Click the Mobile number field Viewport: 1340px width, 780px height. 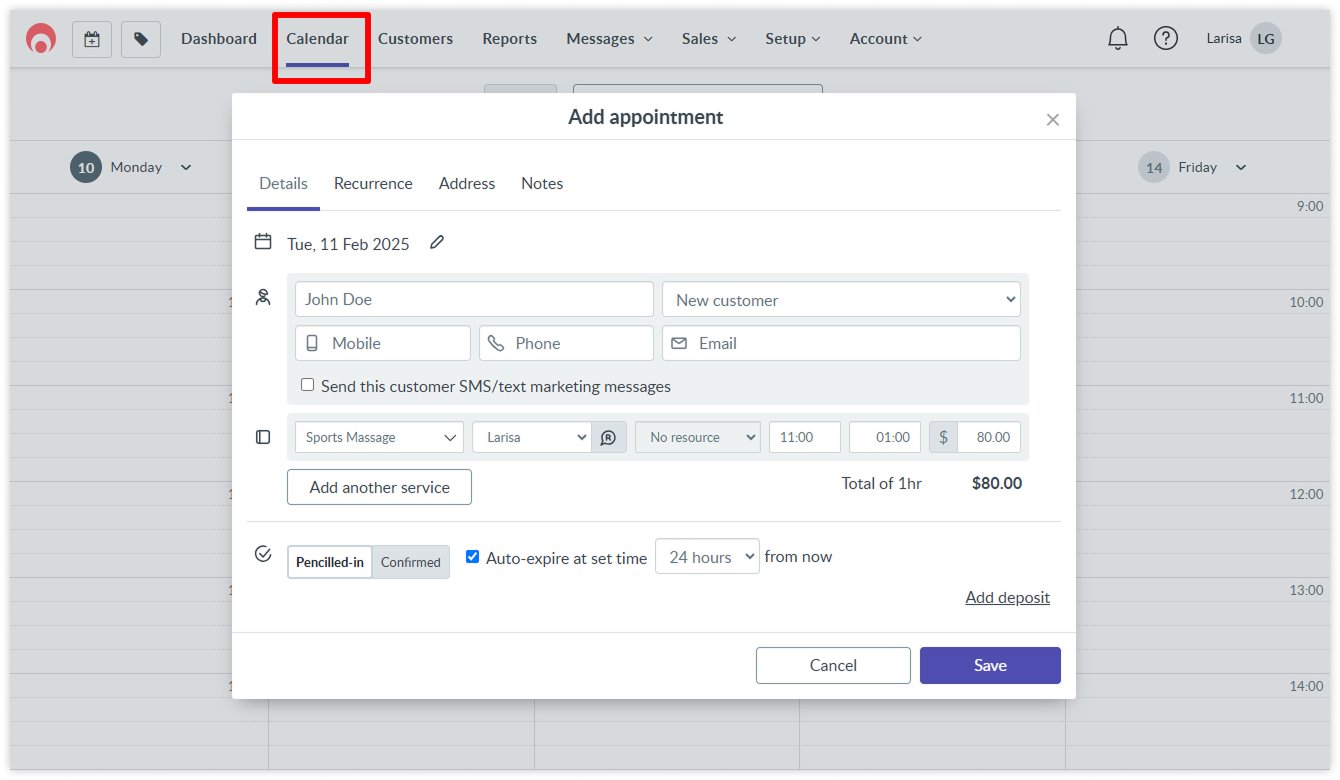pos(383,343)
